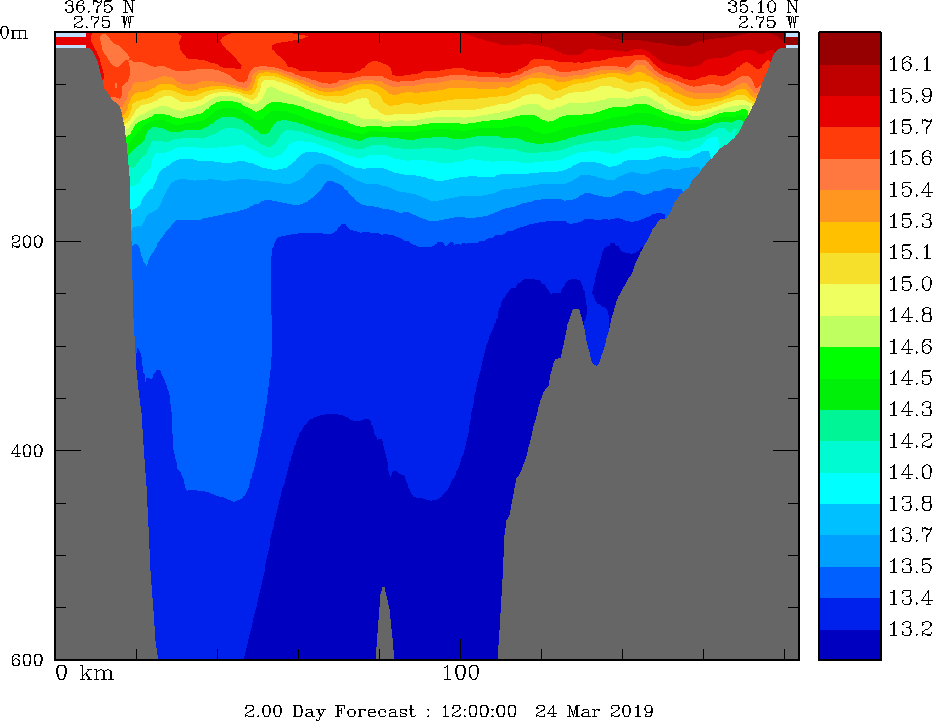This screenshot has height=721, width=933.
Task: Click the 13.2 colorbar label
Action: [x=910, y=629]
